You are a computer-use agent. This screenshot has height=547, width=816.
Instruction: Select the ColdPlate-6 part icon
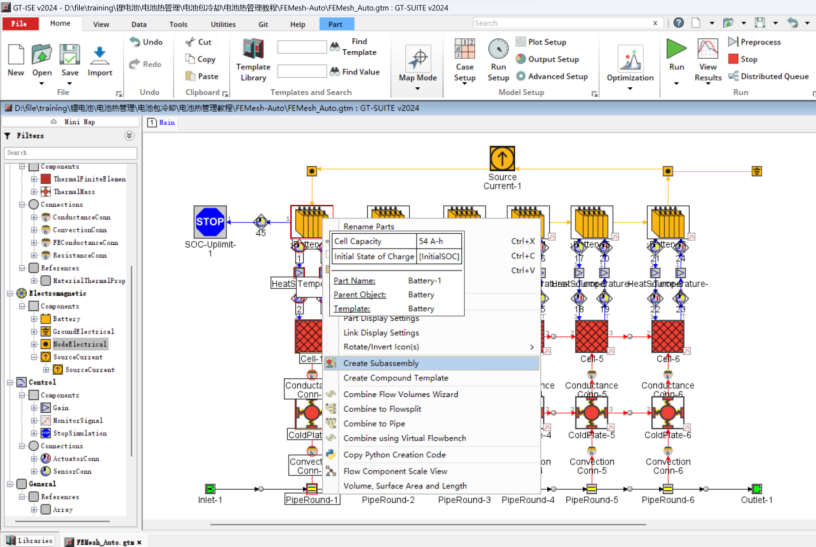(x=668, y=413)
